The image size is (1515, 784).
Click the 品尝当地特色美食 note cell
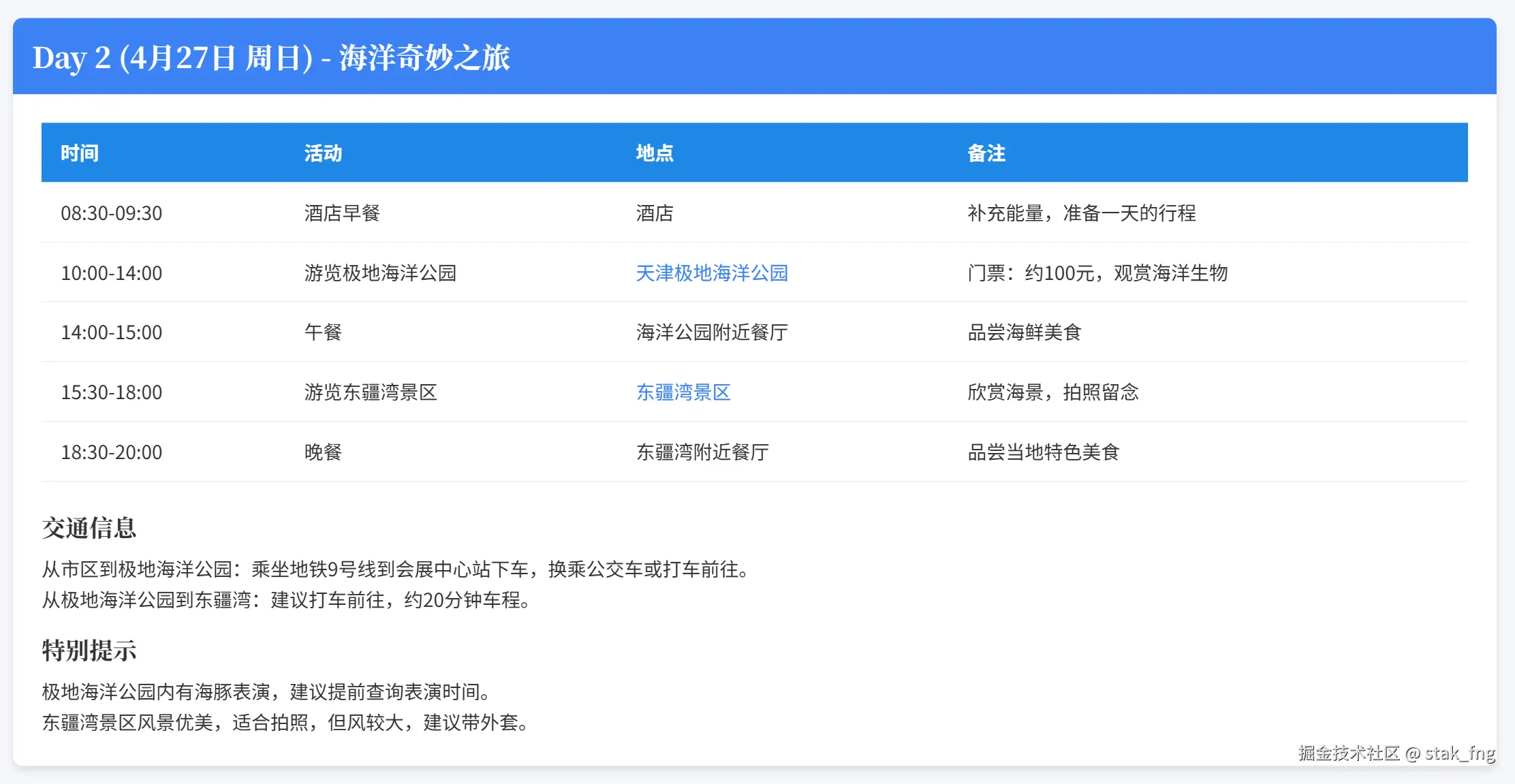1043,452
